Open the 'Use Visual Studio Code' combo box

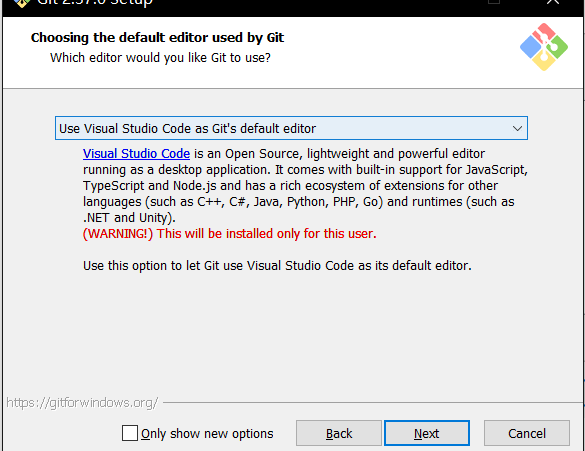[291, 128]
